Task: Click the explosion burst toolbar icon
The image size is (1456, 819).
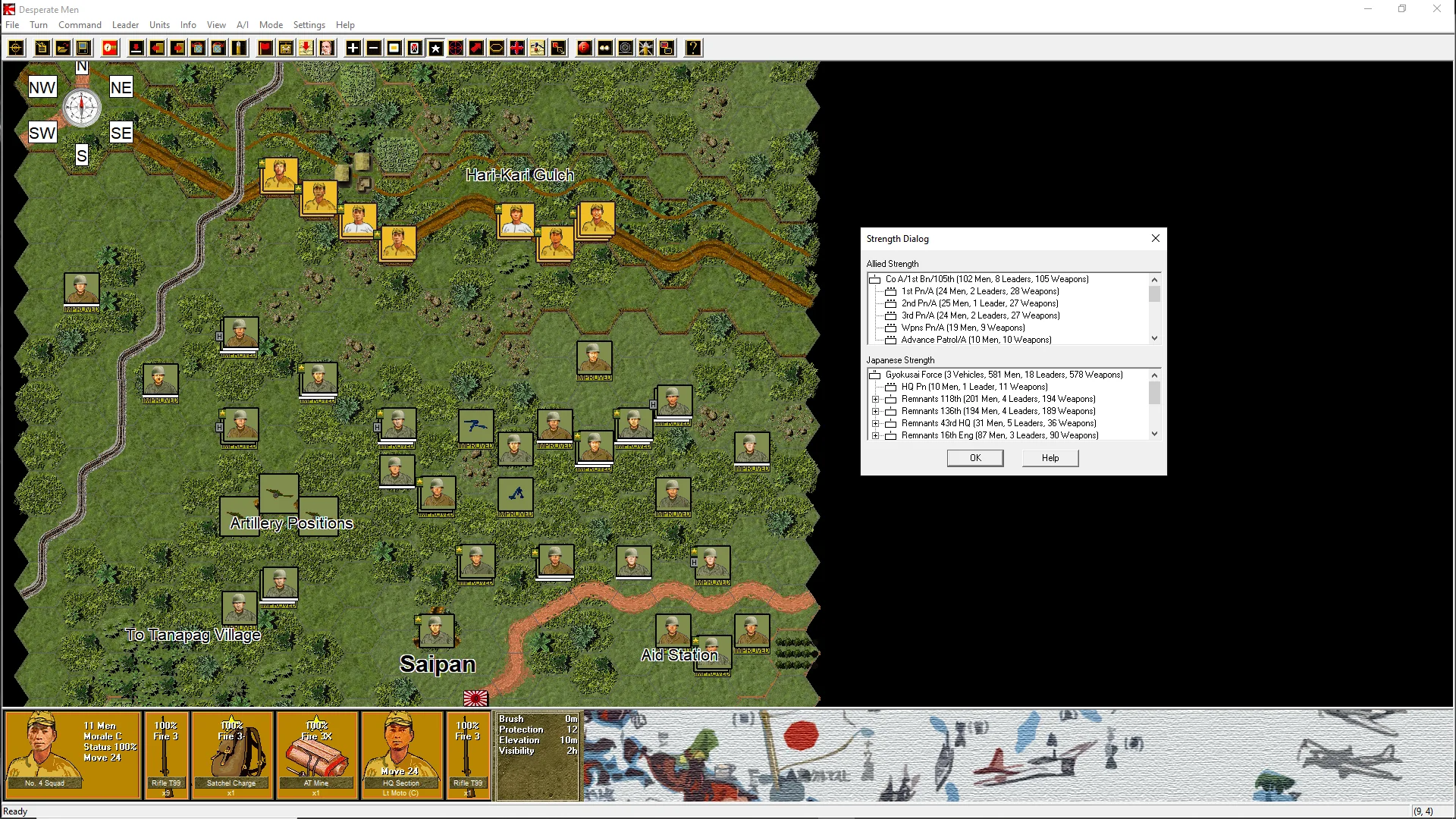Action: [x=646, y=49]
